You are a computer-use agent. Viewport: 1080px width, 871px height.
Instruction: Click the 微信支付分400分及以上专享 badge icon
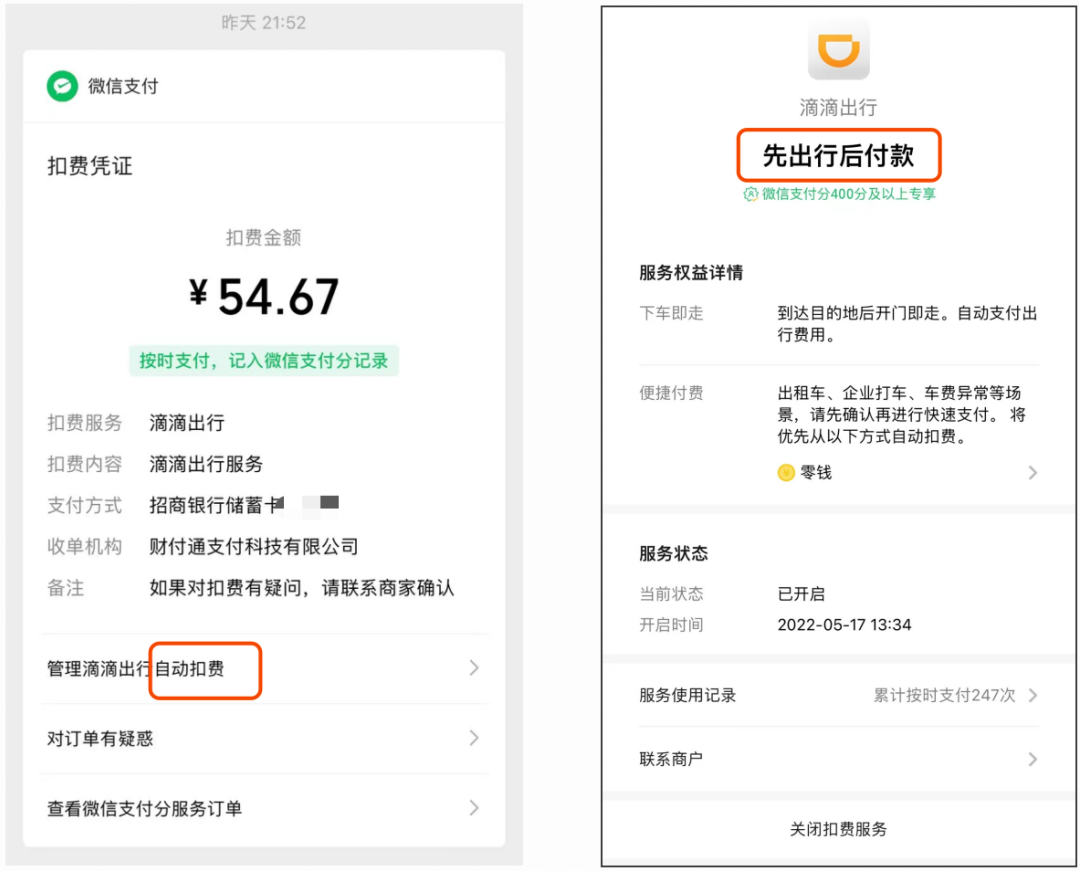(750, 195)
